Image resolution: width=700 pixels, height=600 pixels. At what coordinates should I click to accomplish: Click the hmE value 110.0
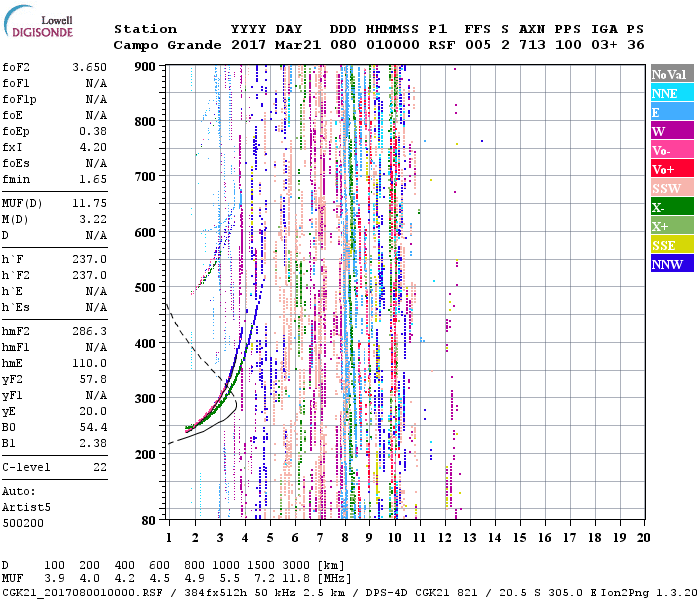coord(89,363)
